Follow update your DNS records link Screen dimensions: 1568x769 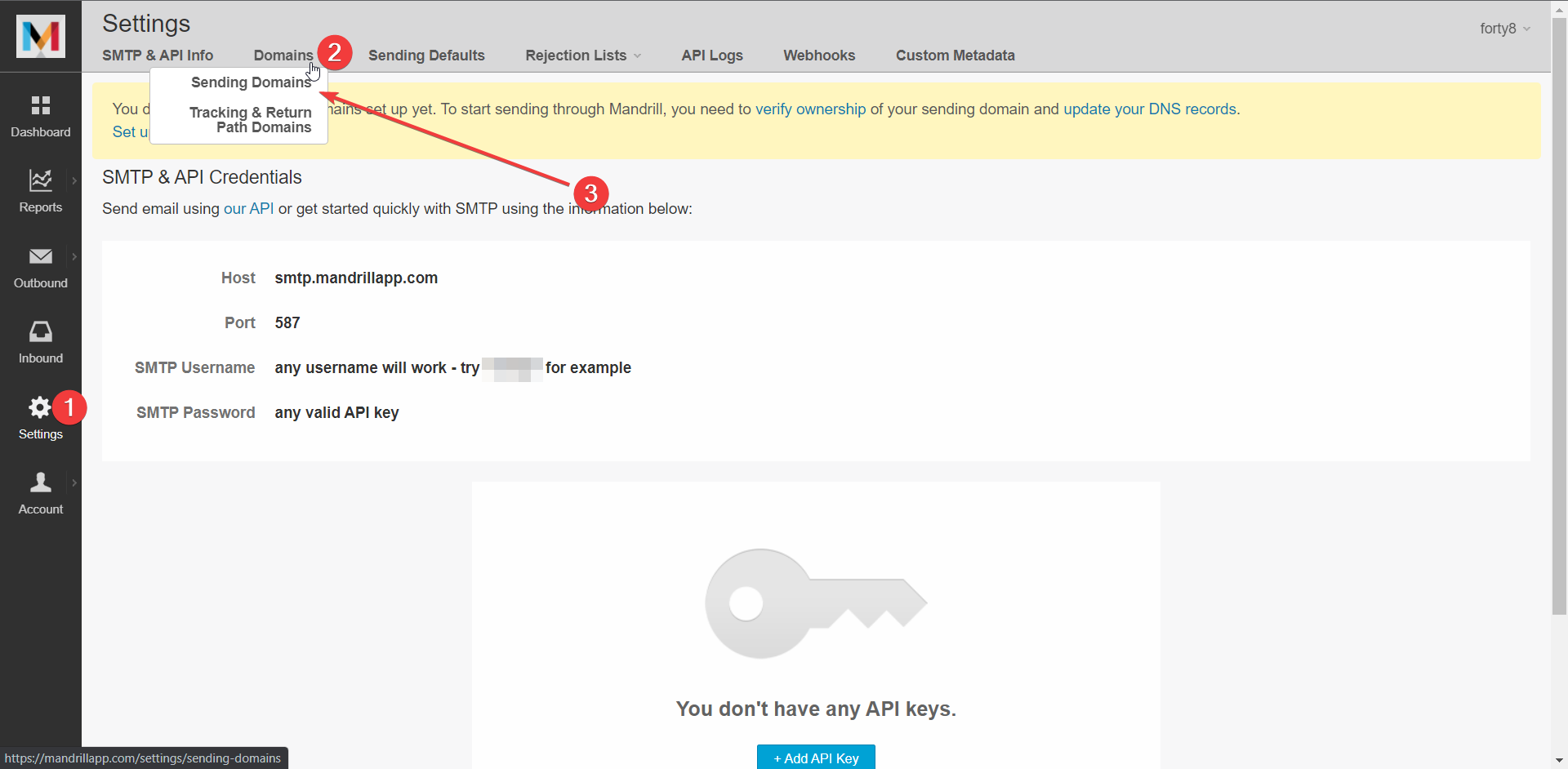[x=1150, y=109]
